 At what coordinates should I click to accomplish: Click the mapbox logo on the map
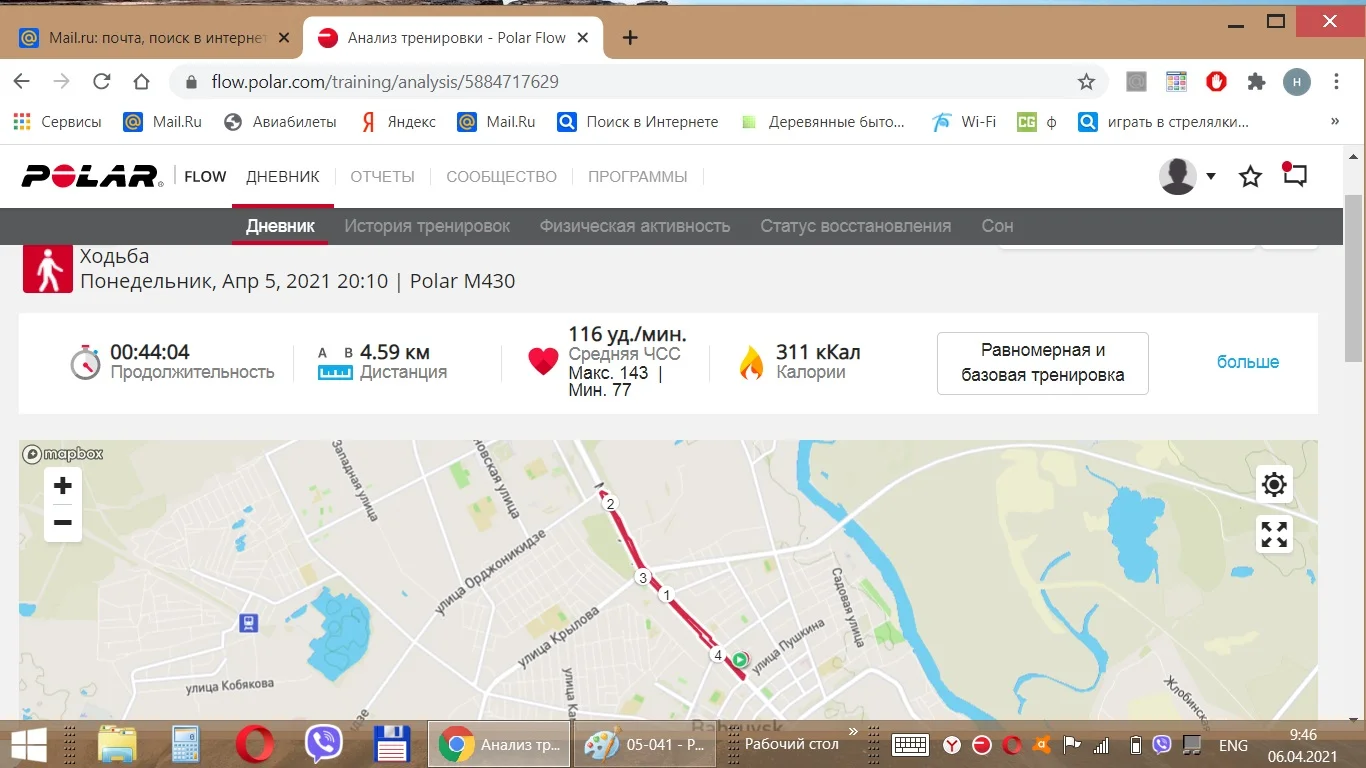coord(63,454)
